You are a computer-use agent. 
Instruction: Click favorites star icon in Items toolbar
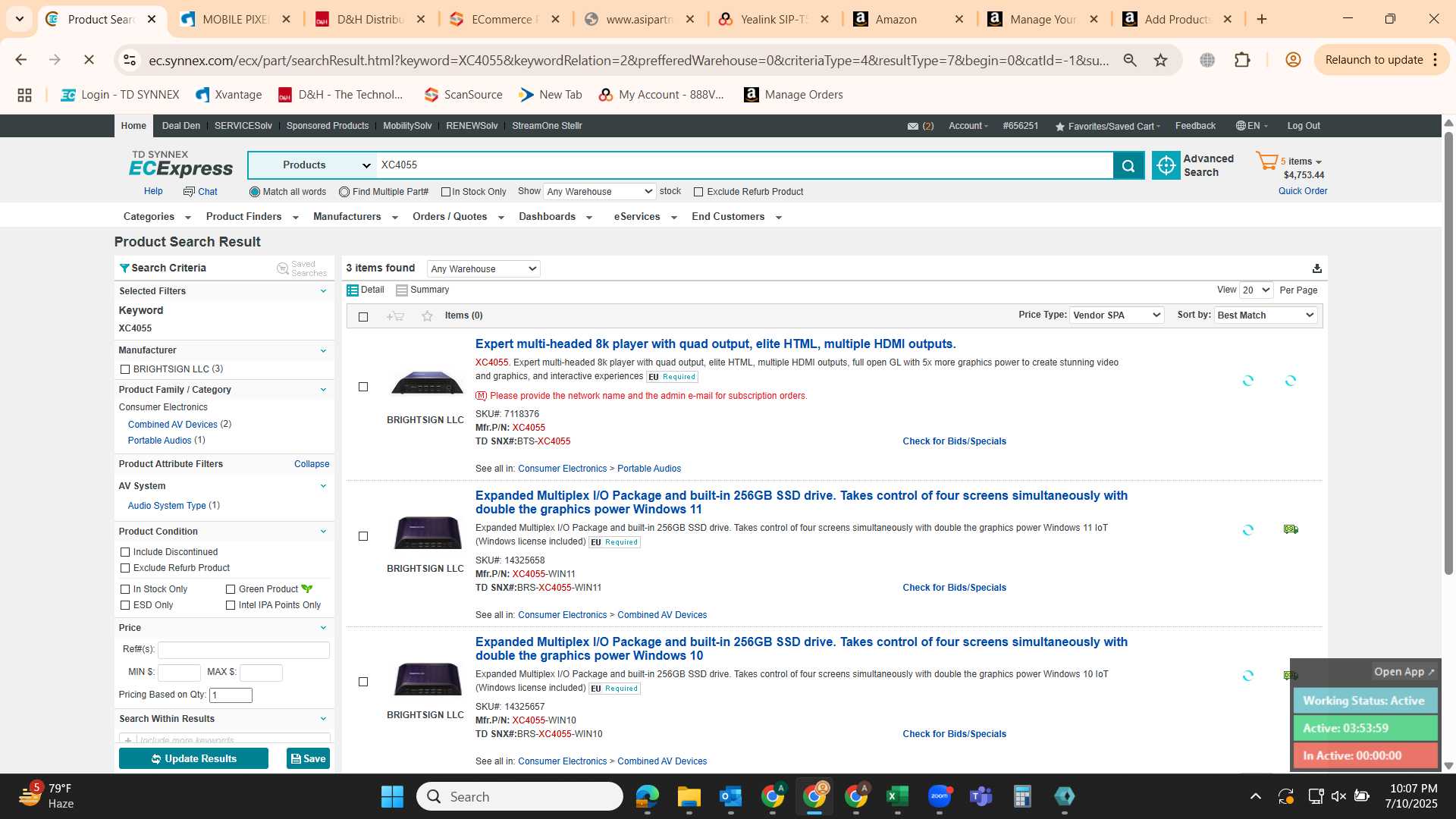pyautogui.click(x=427, y=316)
